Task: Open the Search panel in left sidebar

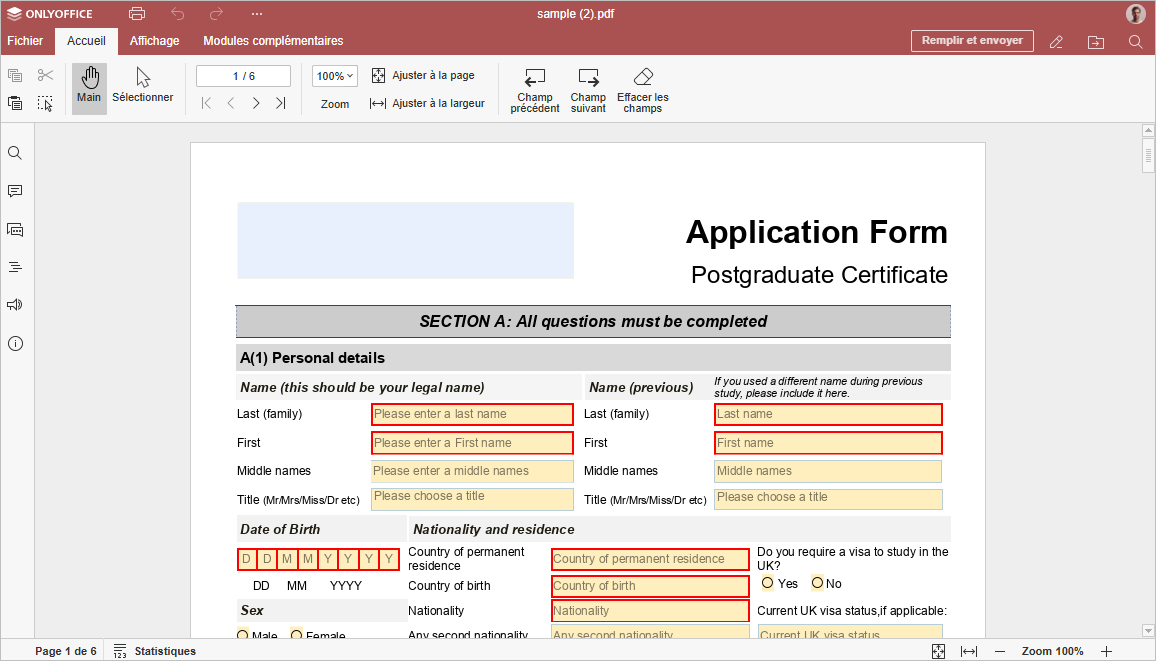Action: [x=15, y=153]
